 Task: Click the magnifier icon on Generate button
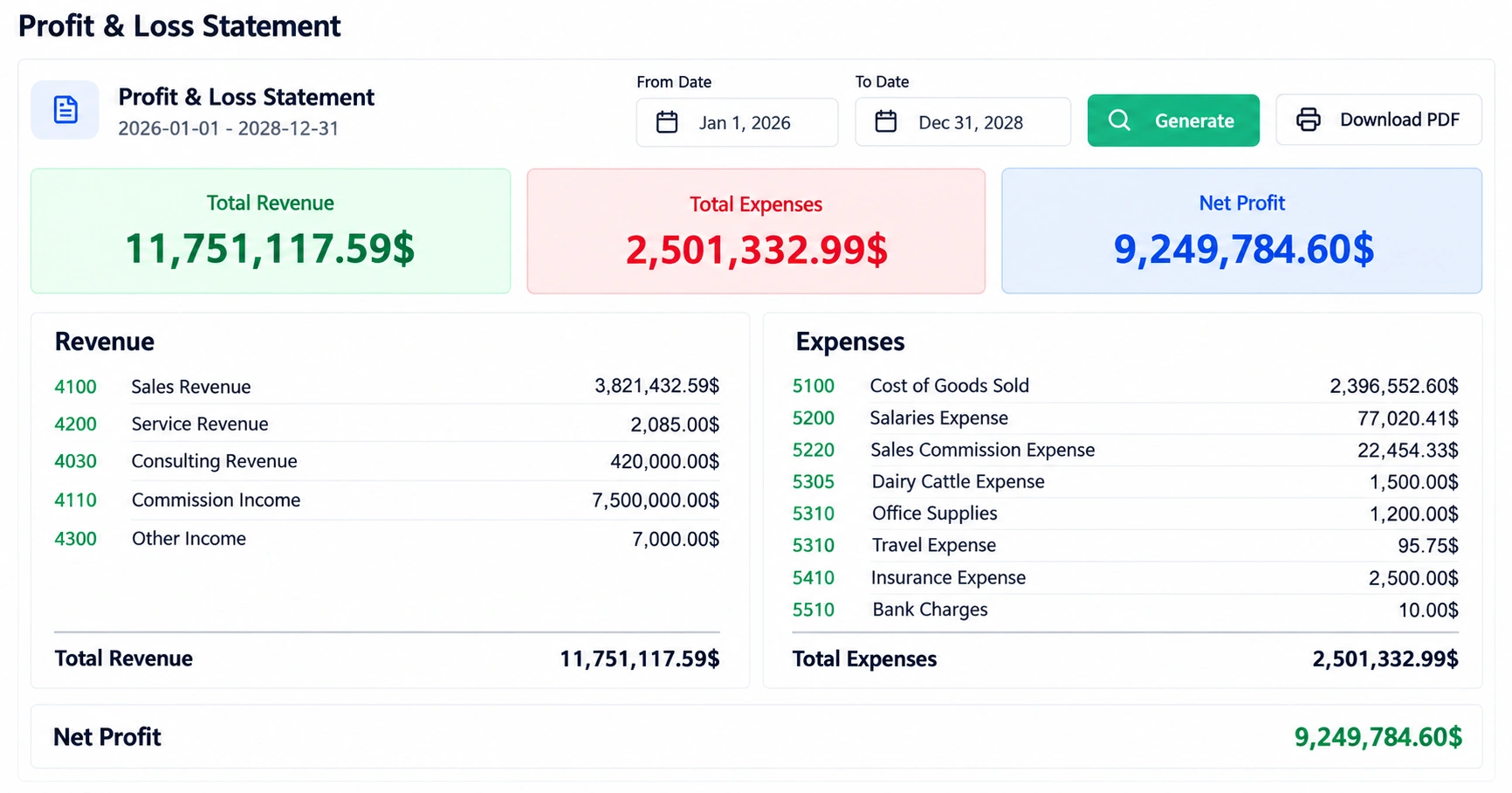(x=1119, y=121)
